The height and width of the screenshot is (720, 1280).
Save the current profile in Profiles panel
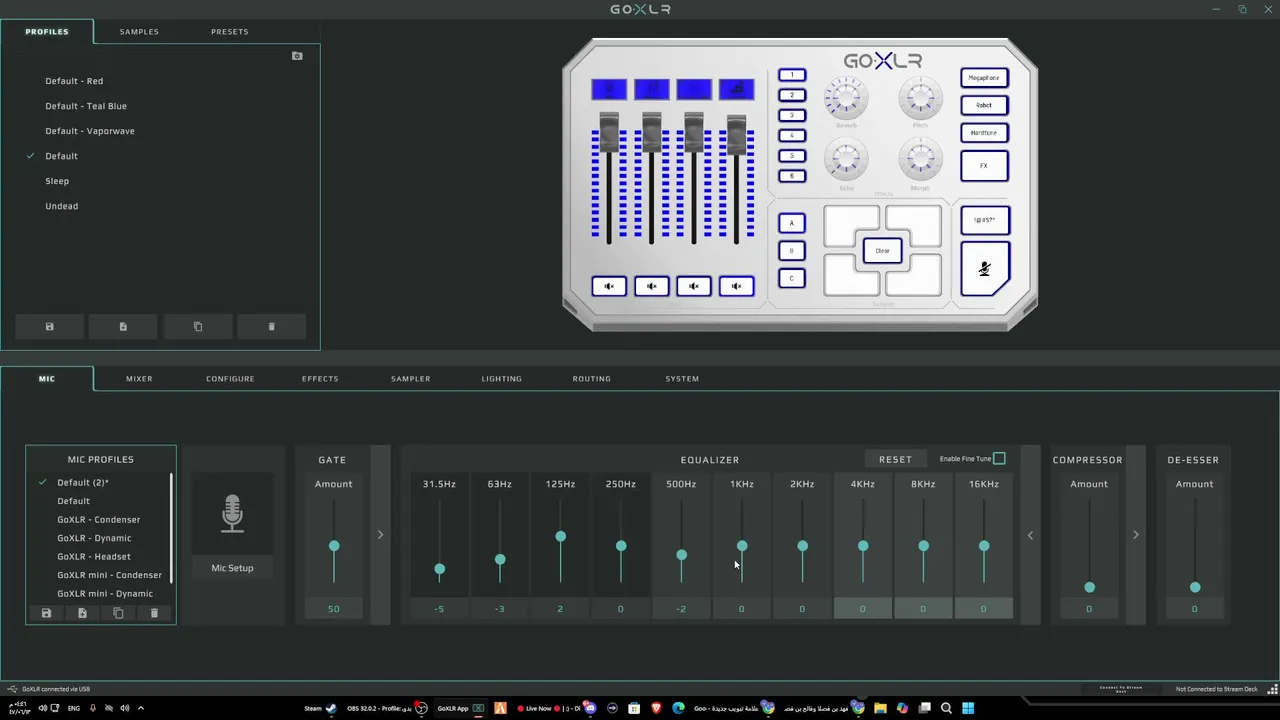tap(50, 327)
